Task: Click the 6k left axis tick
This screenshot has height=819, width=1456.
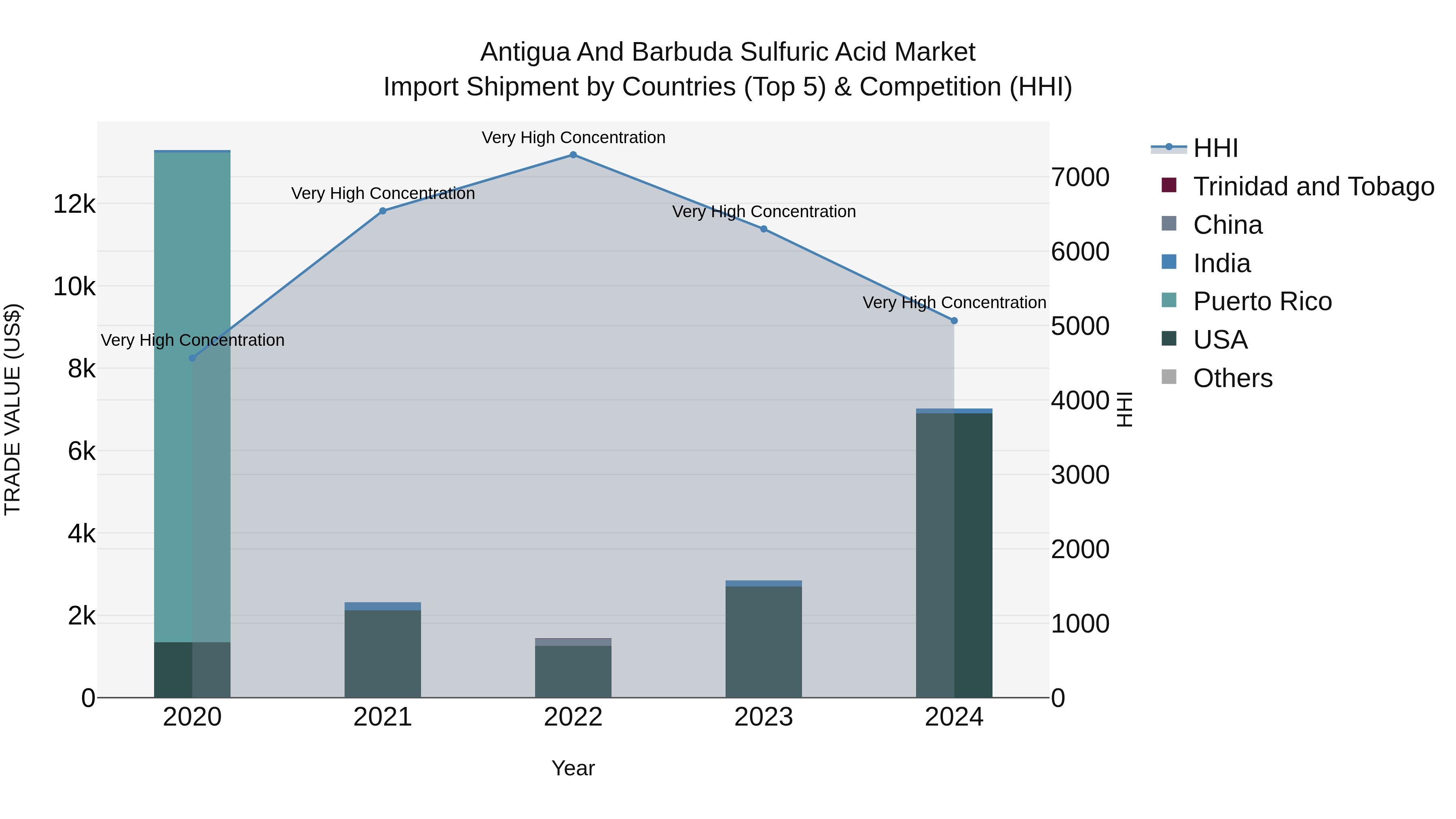Action: 81,451
